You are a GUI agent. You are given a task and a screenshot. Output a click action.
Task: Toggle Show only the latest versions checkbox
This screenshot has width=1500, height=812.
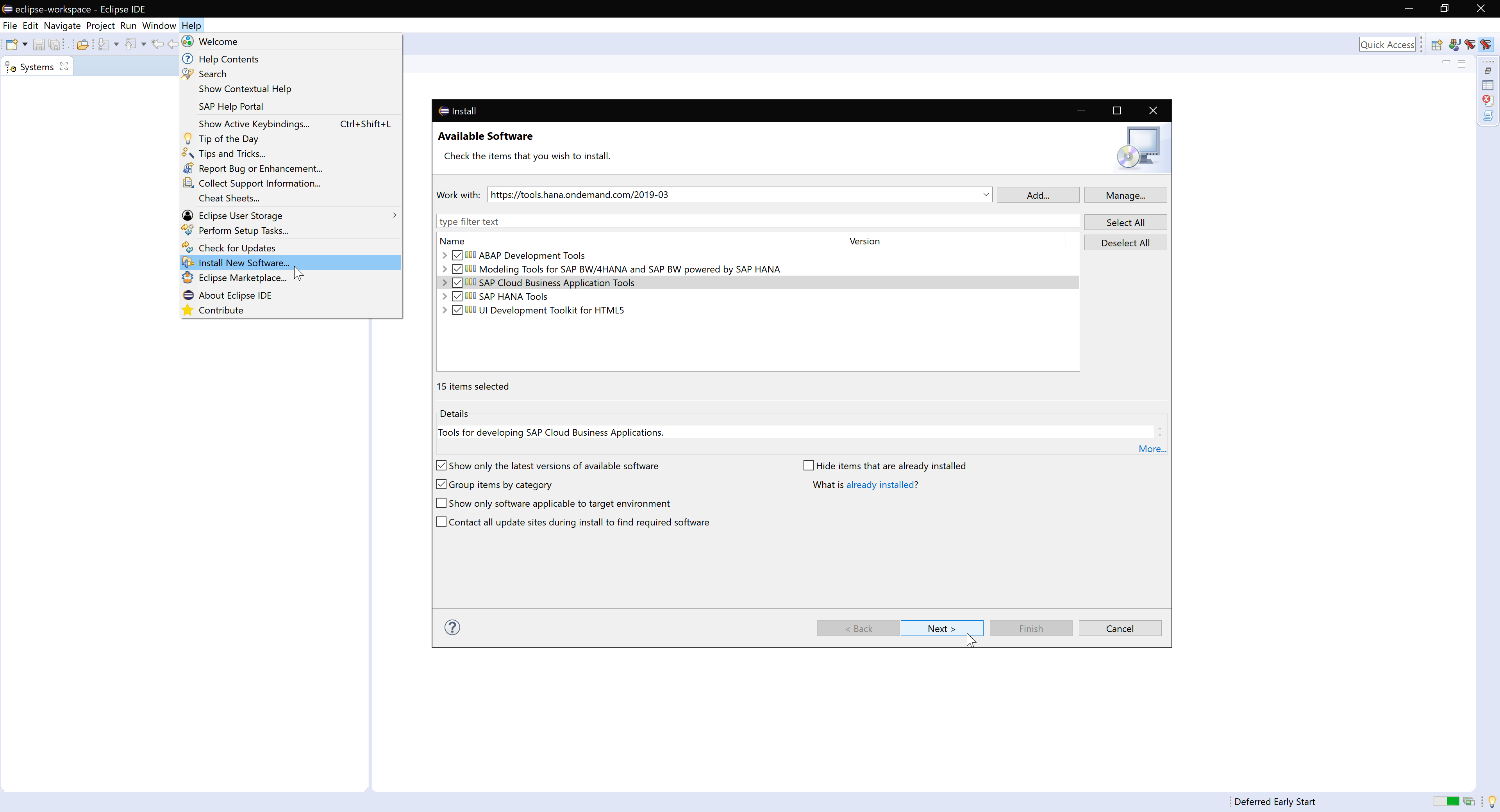(x=441, y=466)
